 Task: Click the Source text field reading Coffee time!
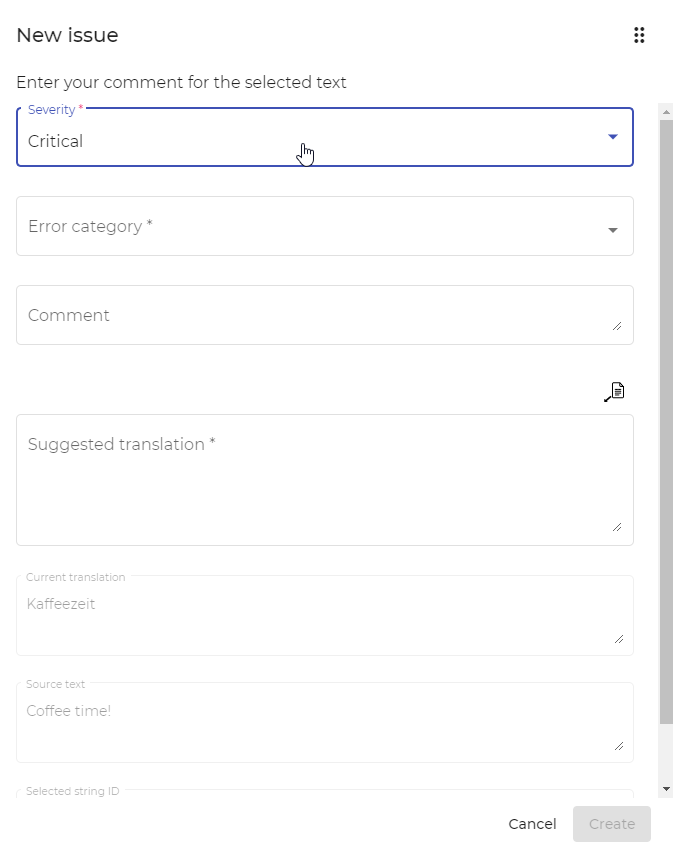pyautogui.click(x=325, y=722)
